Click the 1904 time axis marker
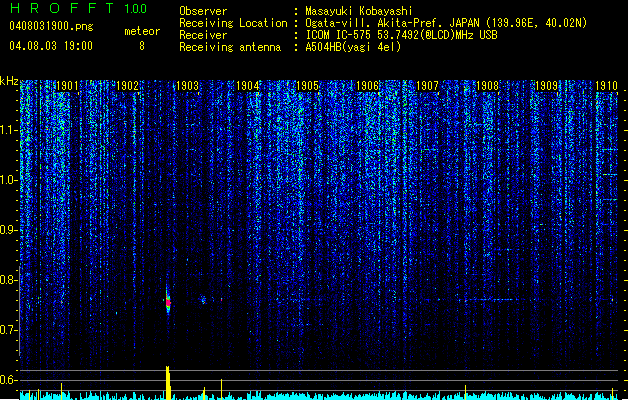Image resolution: width=629 pixels, height=400 pixels. [x=248, y=86]
